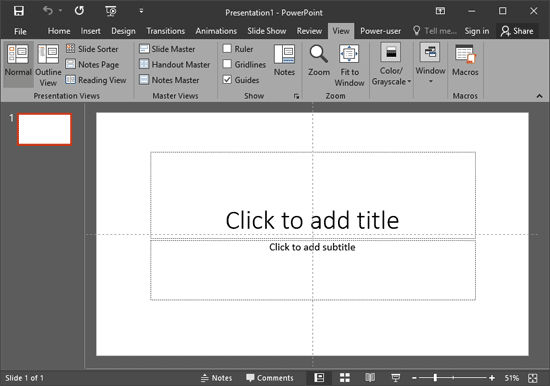This screenshot has width=550, height=386.
Task: Open Macros
Action: pyautogui.click(x=465, y=60)
